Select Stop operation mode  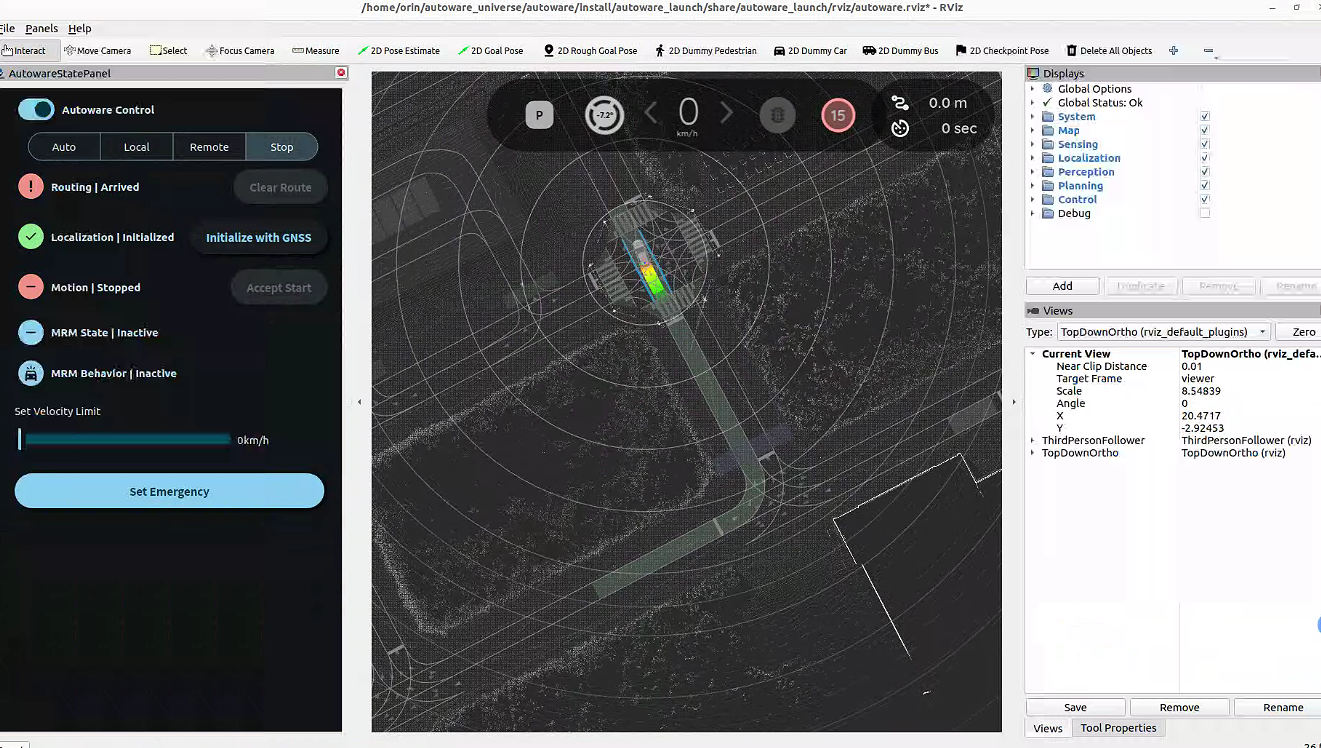[x=282, y=147]
